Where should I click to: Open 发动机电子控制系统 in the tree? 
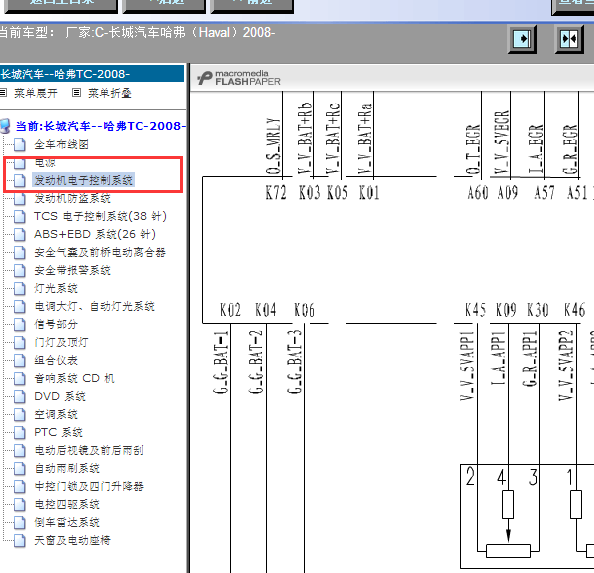(x=83, y=180)
